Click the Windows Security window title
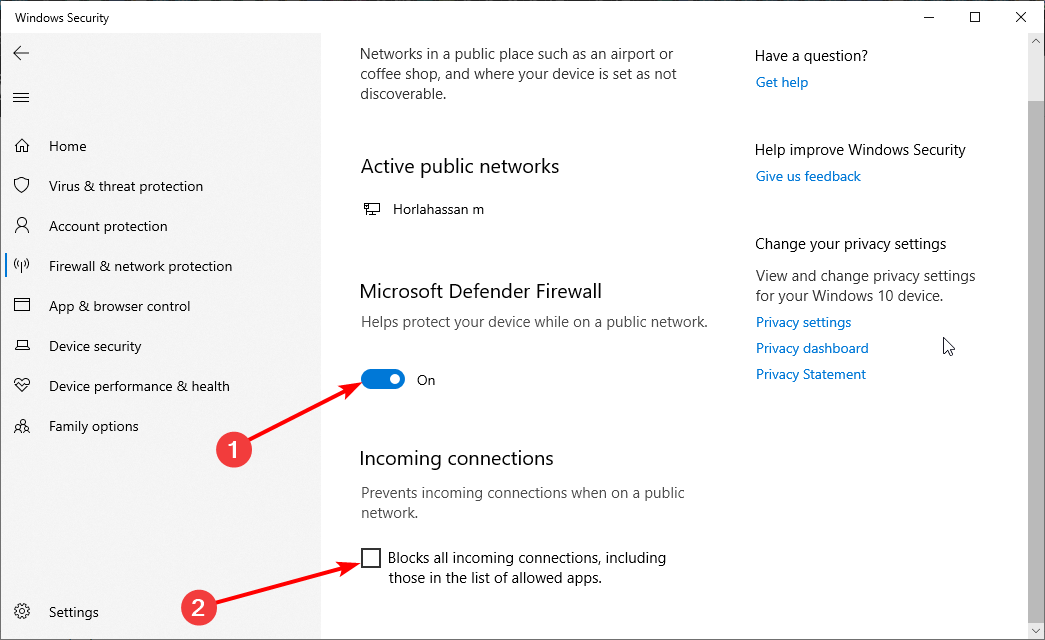The width and height of the screenshot is (1045, 640). 62,18
